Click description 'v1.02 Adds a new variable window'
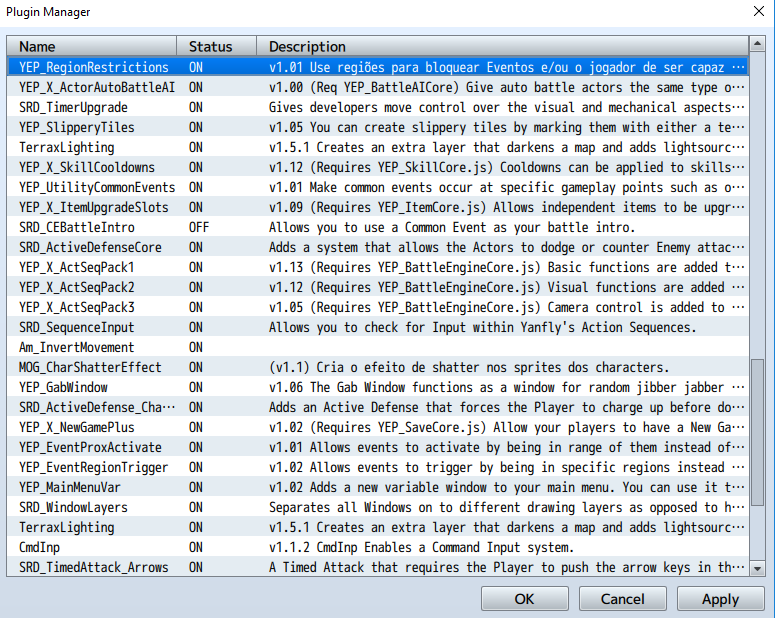 (507, 488)
